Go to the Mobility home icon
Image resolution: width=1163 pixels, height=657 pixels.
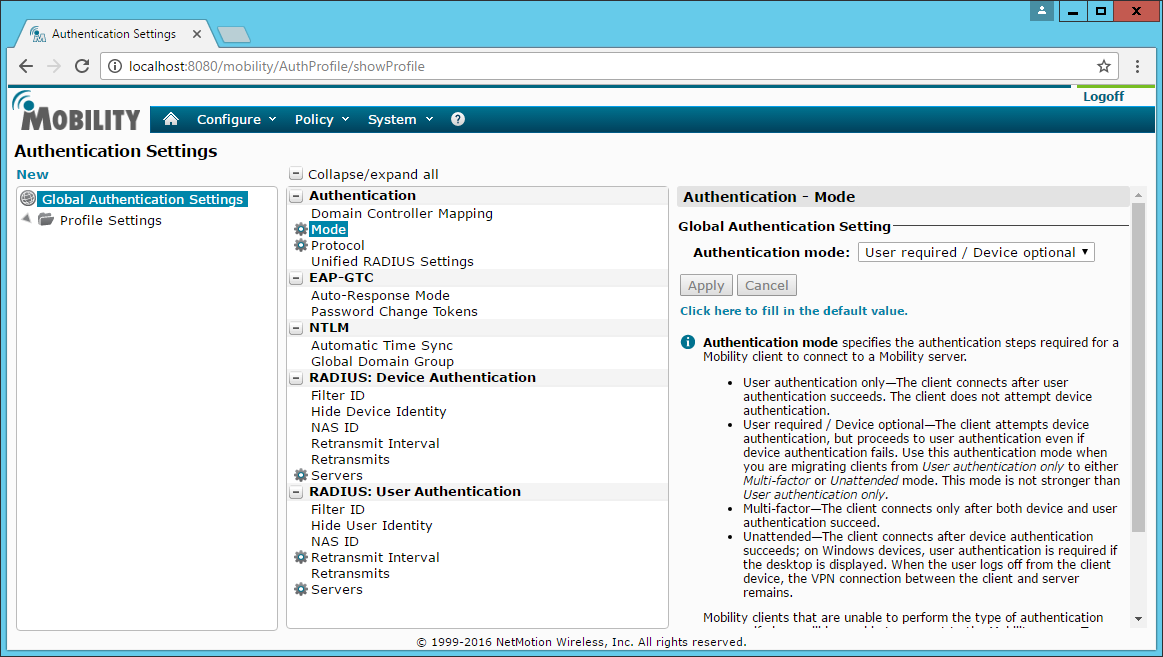[x=171, y=119]
